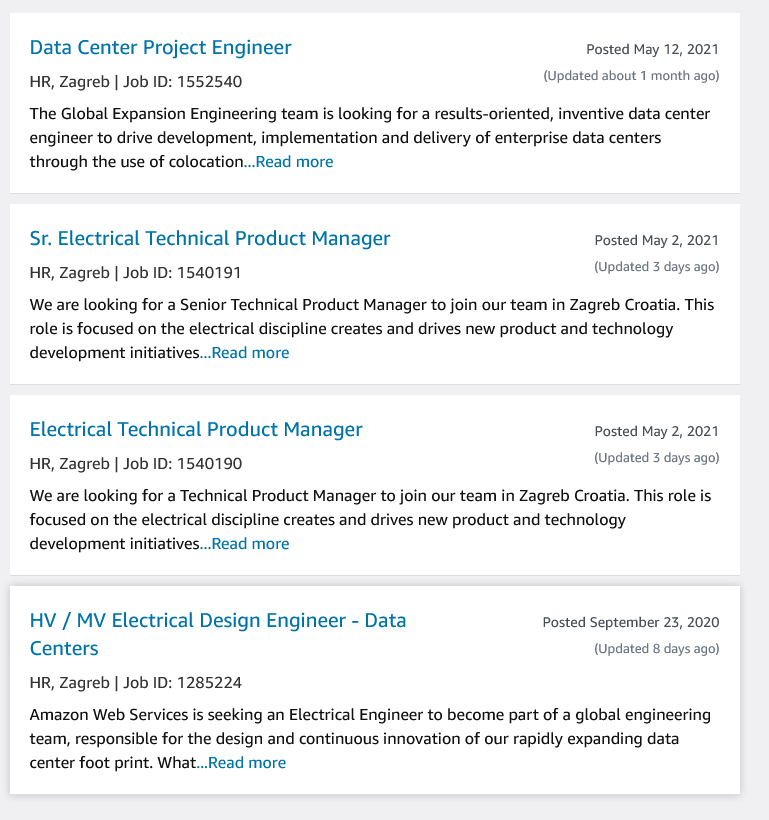The width and height of the screenshot is (769, 820).
Task: Select the Job ID: 1552540 location line
Action: coord(135,82)
